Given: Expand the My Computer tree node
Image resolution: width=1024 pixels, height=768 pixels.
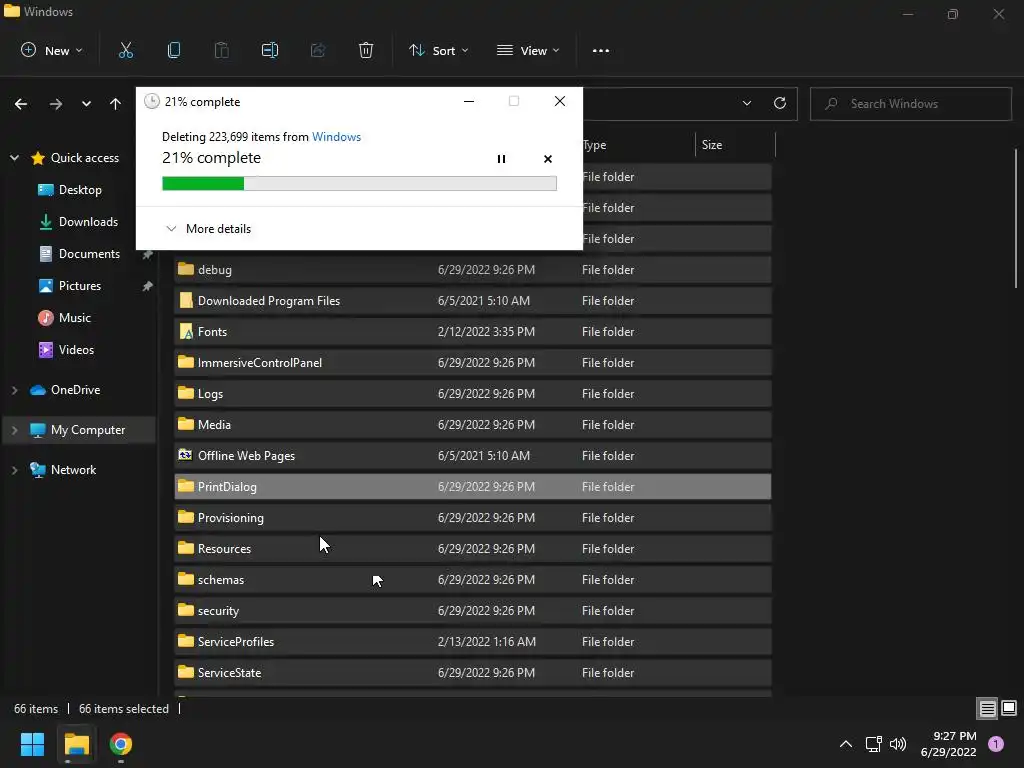Looking at the screenshot, I should pos(14,430).
